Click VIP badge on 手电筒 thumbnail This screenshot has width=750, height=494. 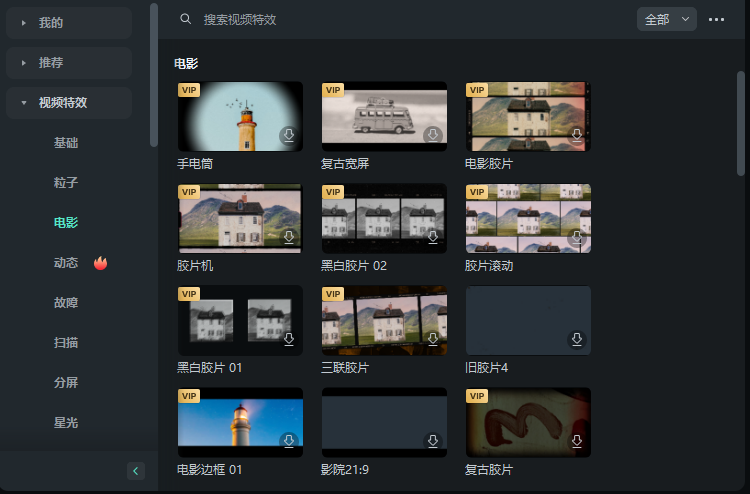pos(189,90)
